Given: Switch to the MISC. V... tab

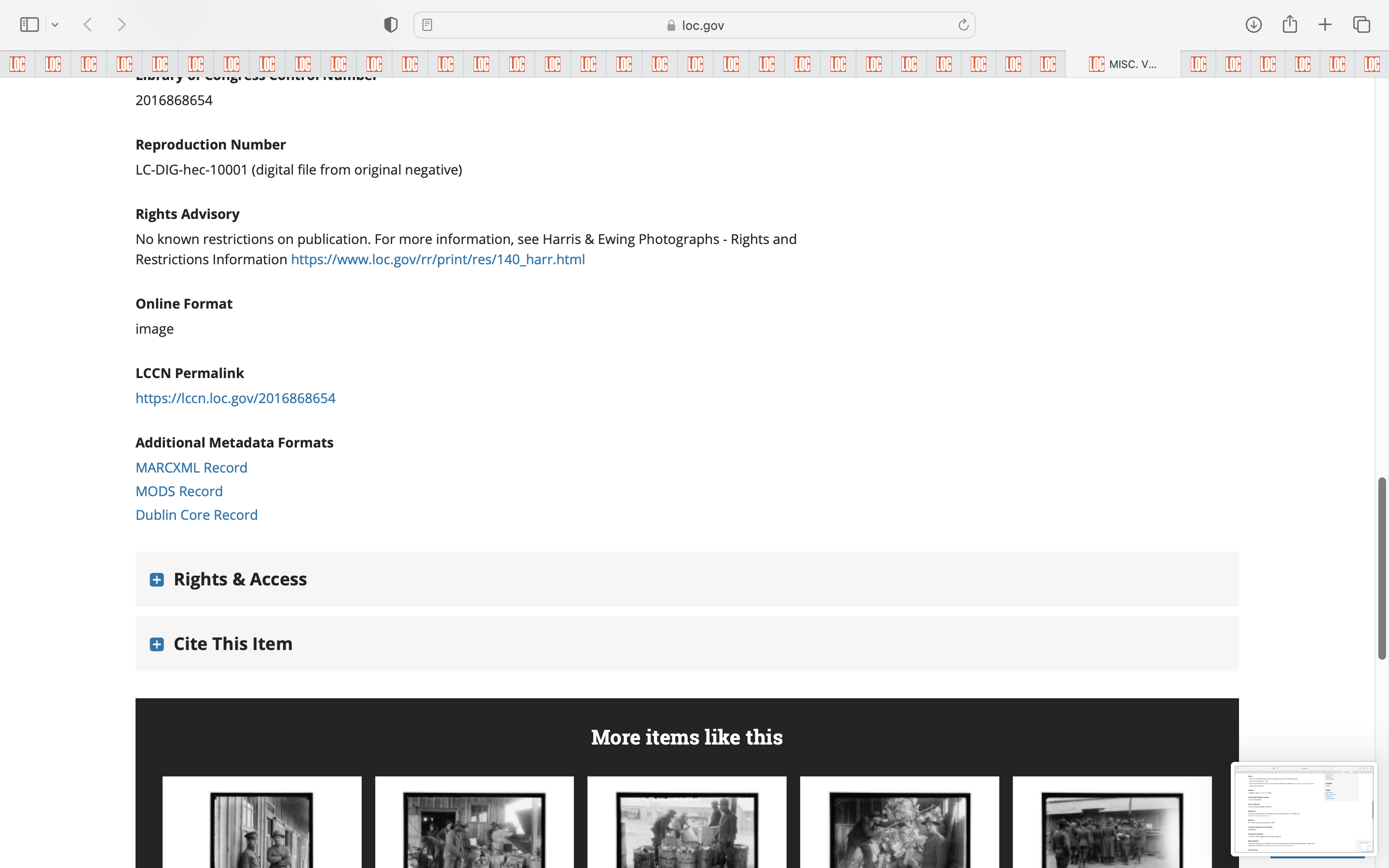Looking at the screenshot, I should point(1123,64).
